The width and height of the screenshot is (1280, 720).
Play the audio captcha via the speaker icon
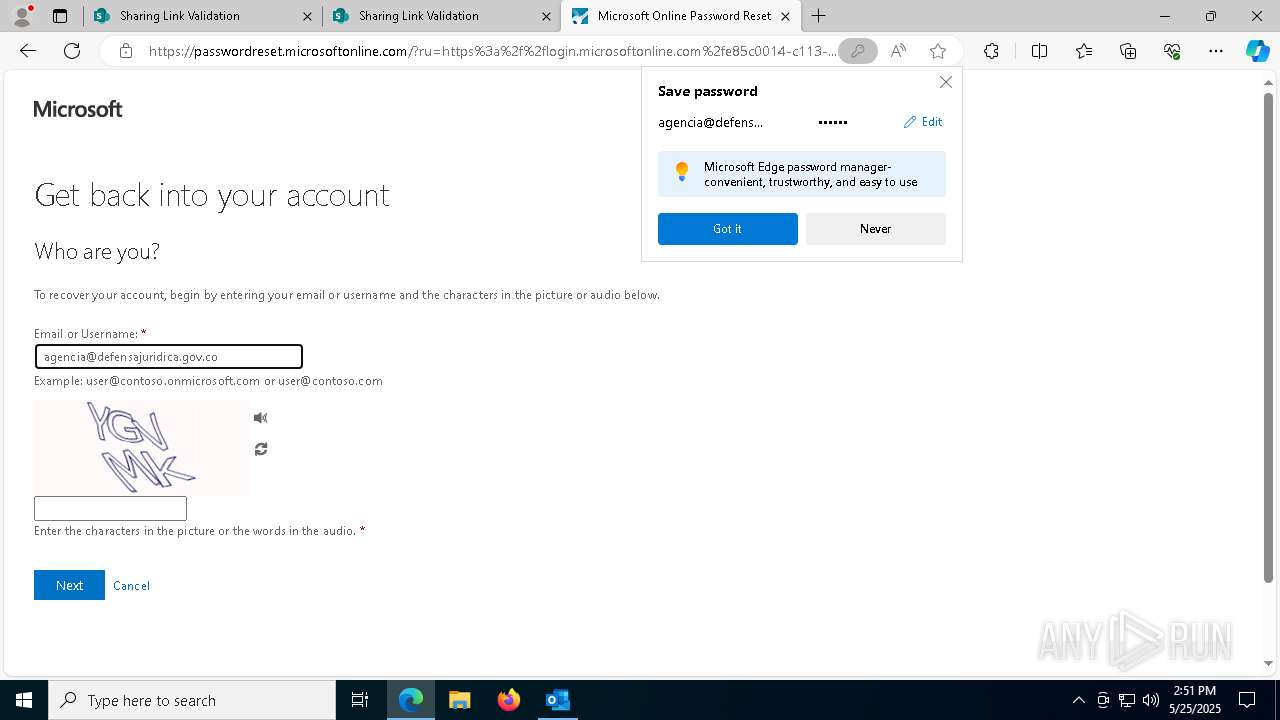261,418
